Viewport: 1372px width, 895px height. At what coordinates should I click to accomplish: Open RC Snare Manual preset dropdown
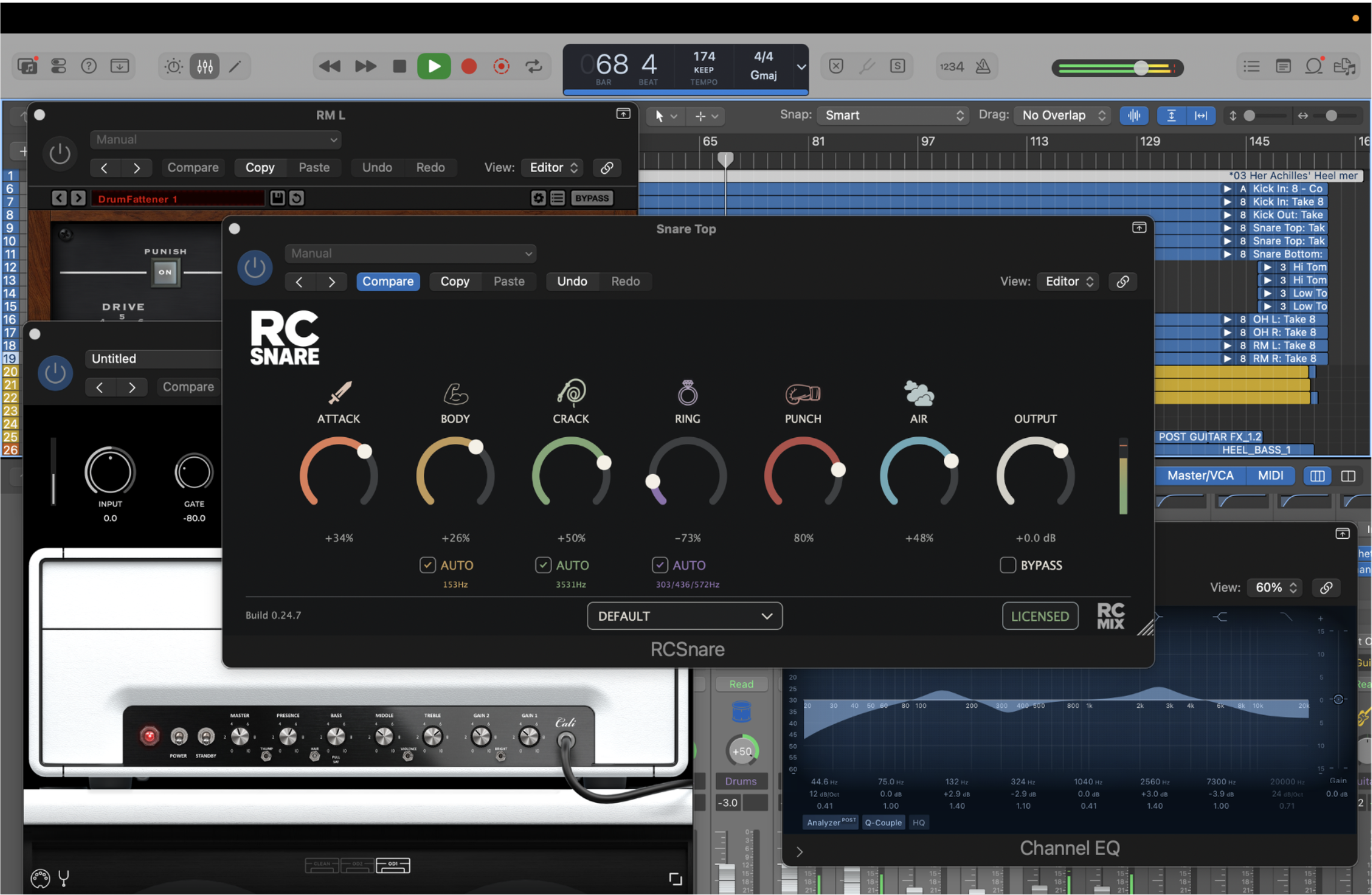pos(411,253)
